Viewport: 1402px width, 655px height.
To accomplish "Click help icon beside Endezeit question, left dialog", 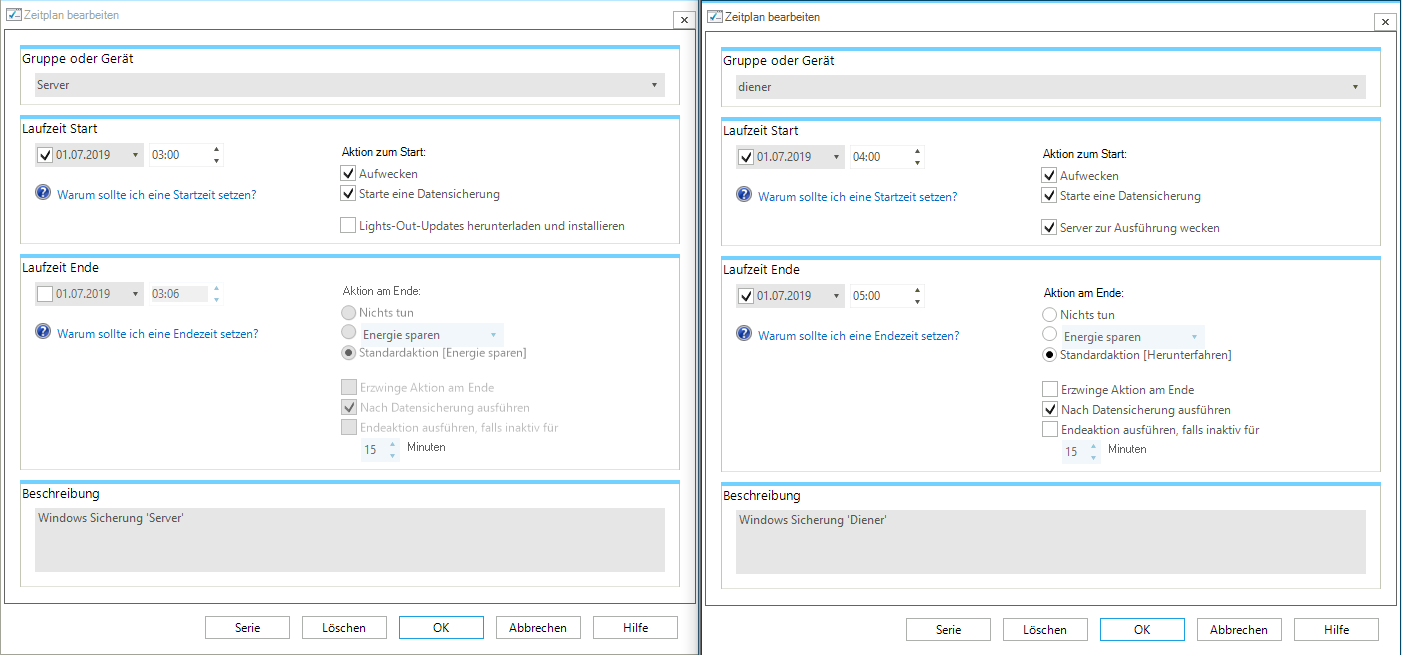I will coord(43,333).
